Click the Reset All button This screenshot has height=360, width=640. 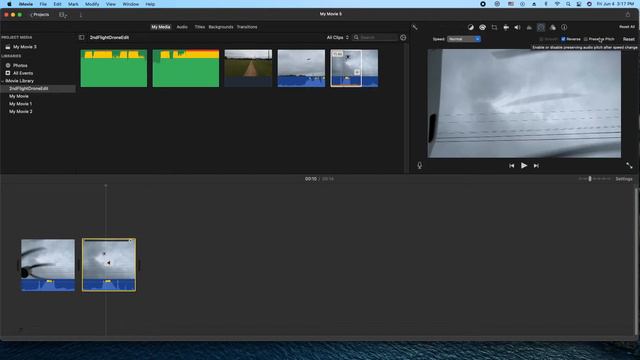pyautogui.click(x=627, y=27)
